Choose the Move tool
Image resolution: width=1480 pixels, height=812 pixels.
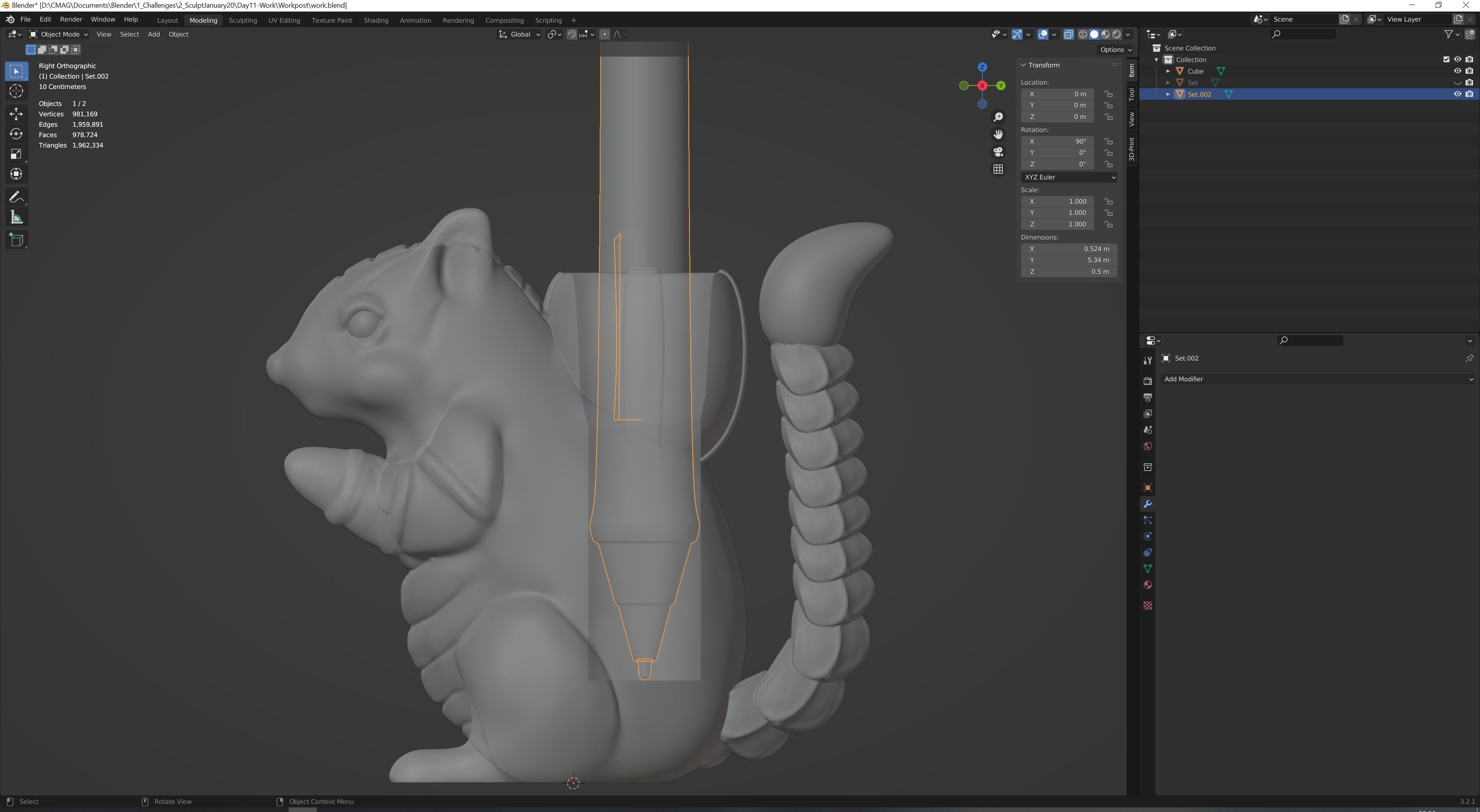16,114
